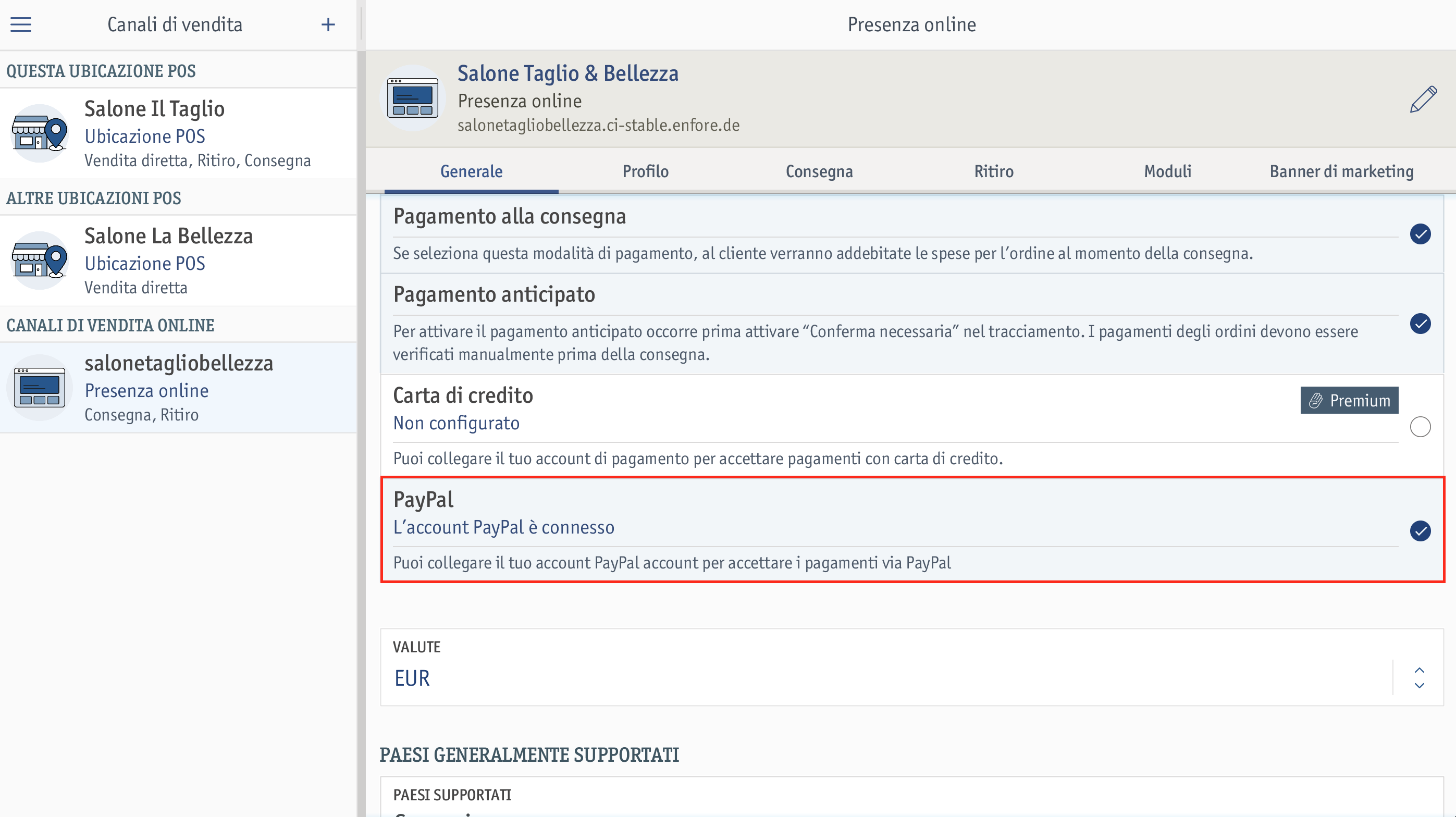The width and height of the screenshot is (1456, 817).
Task: Add a new sales channel with plus icon
Action: coord(328,24)
